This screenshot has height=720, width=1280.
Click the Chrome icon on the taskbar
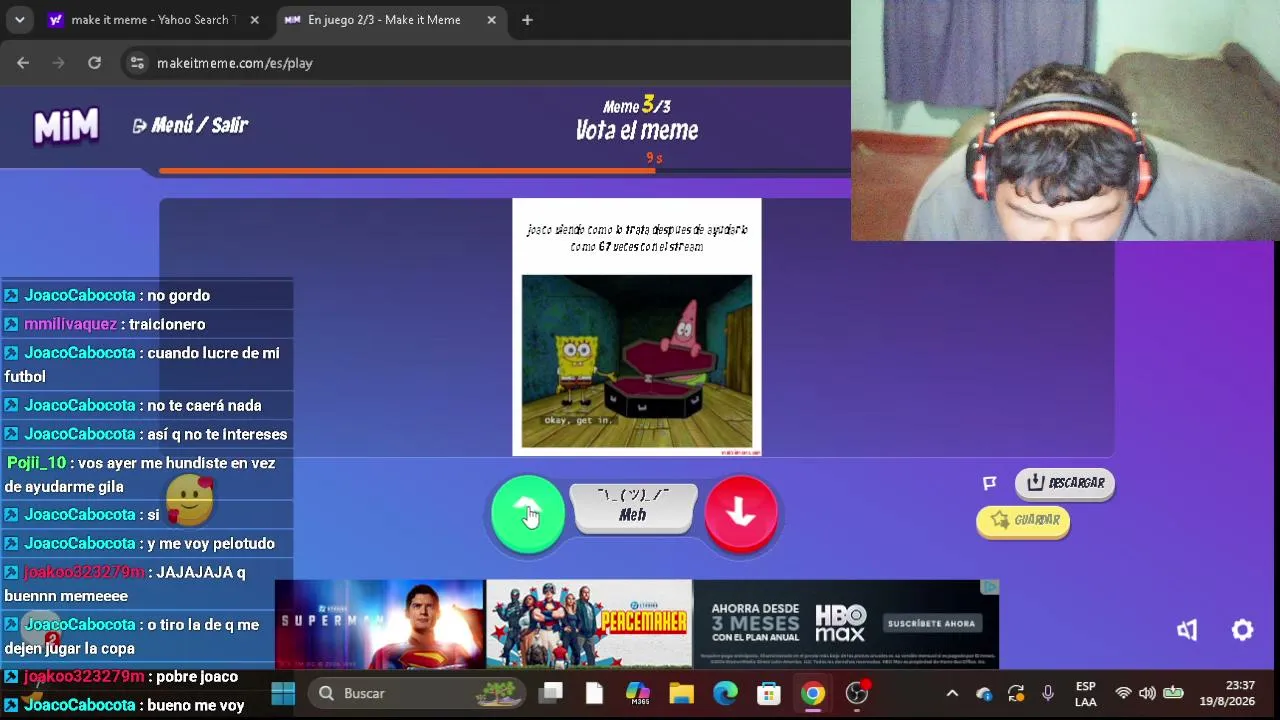click(x=812, y=693)
